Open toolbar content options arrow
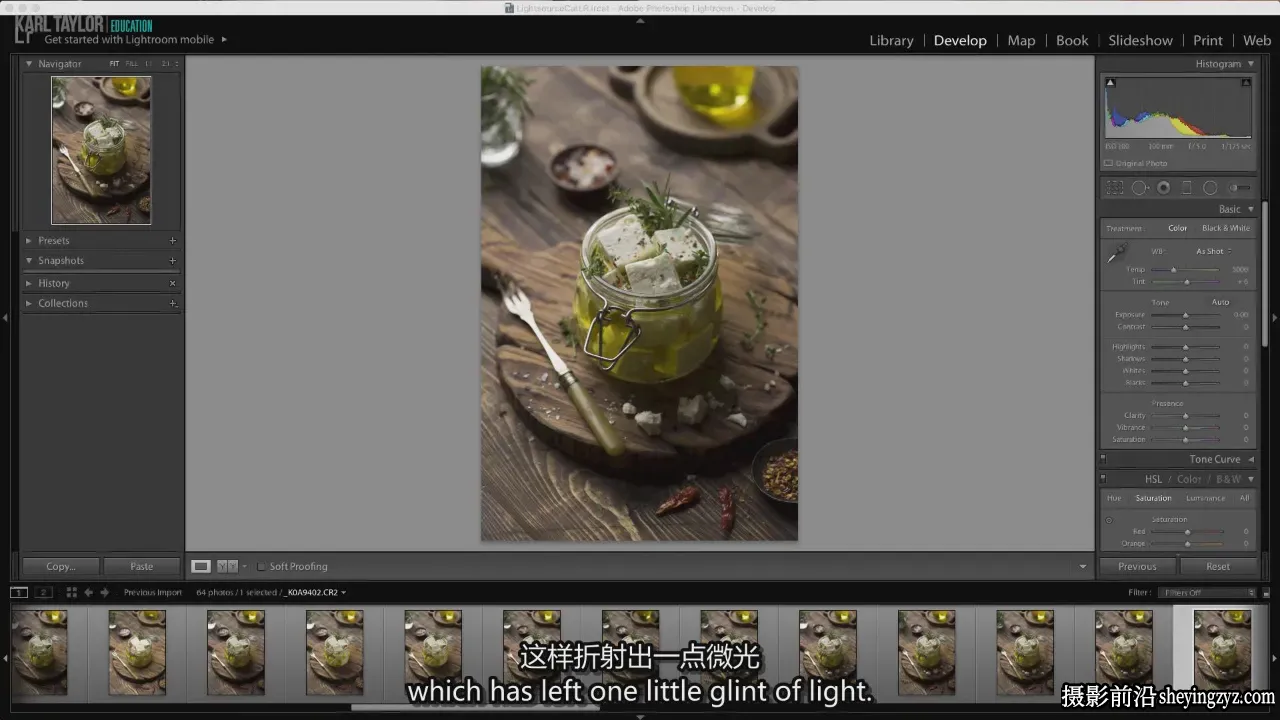Screen dimensions: 1280x720 [1082, 566]
